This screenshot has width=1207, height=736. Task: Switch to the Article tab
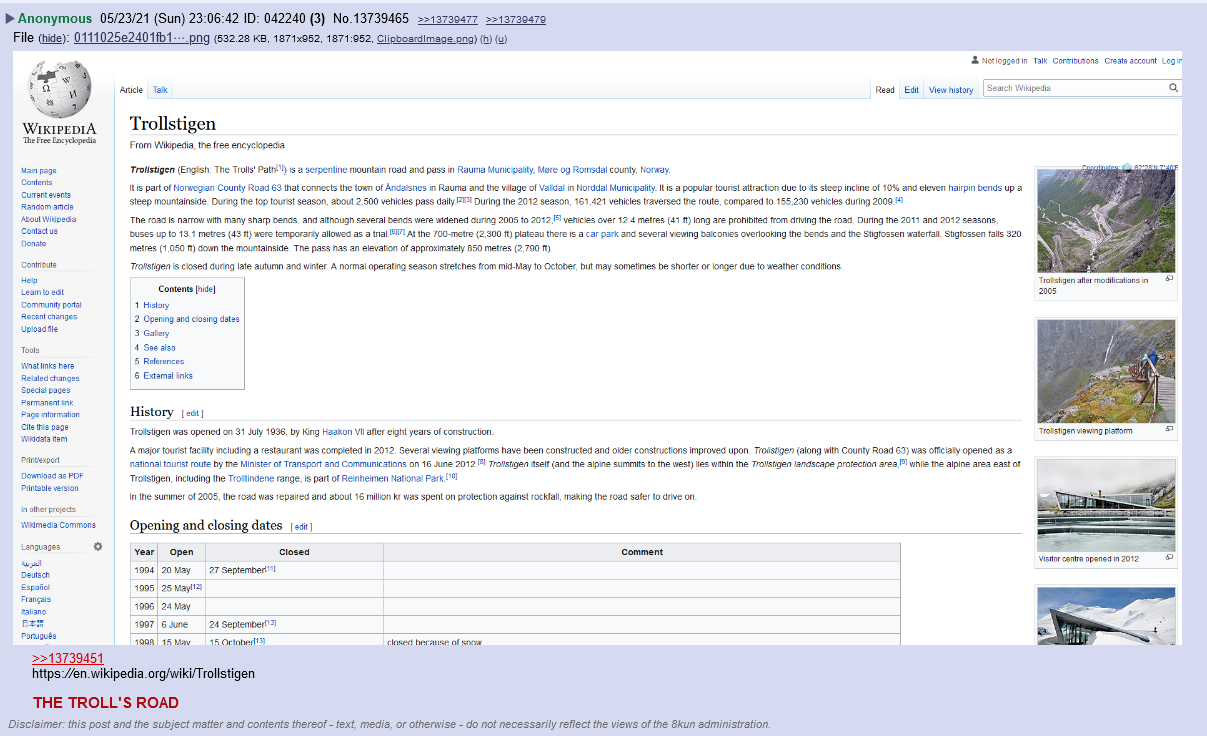pos(131,90)
